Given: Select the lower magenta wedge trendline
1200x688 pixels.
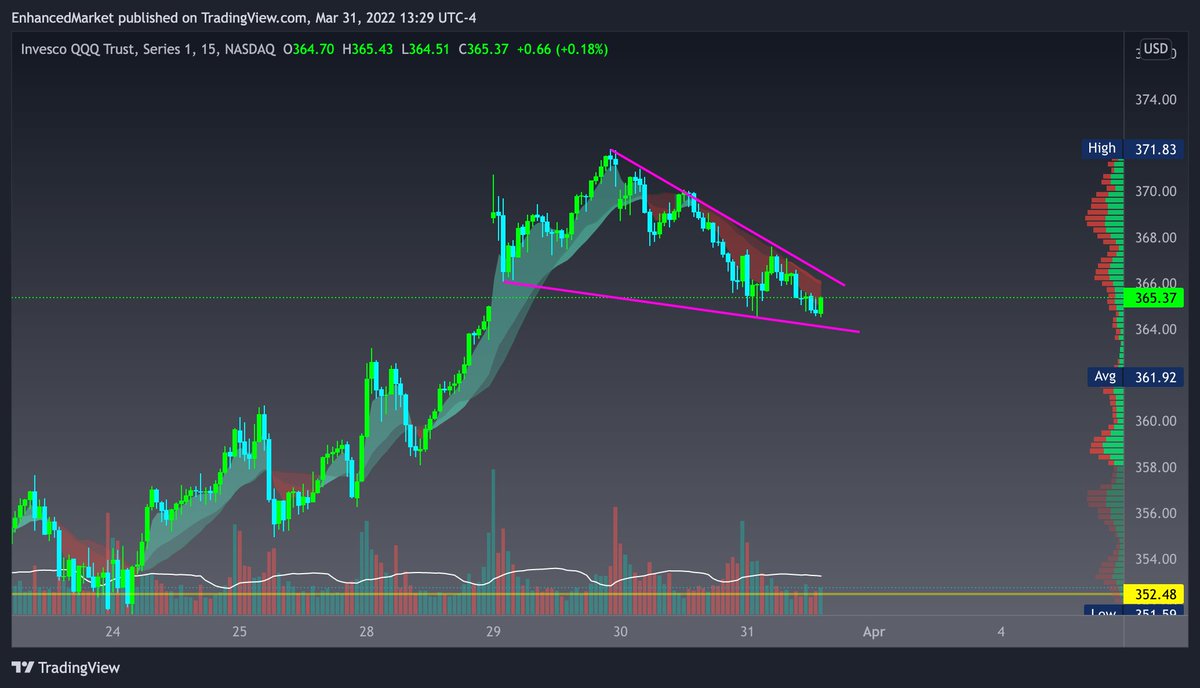Looking at the screenshot, I should coord(682,306).
